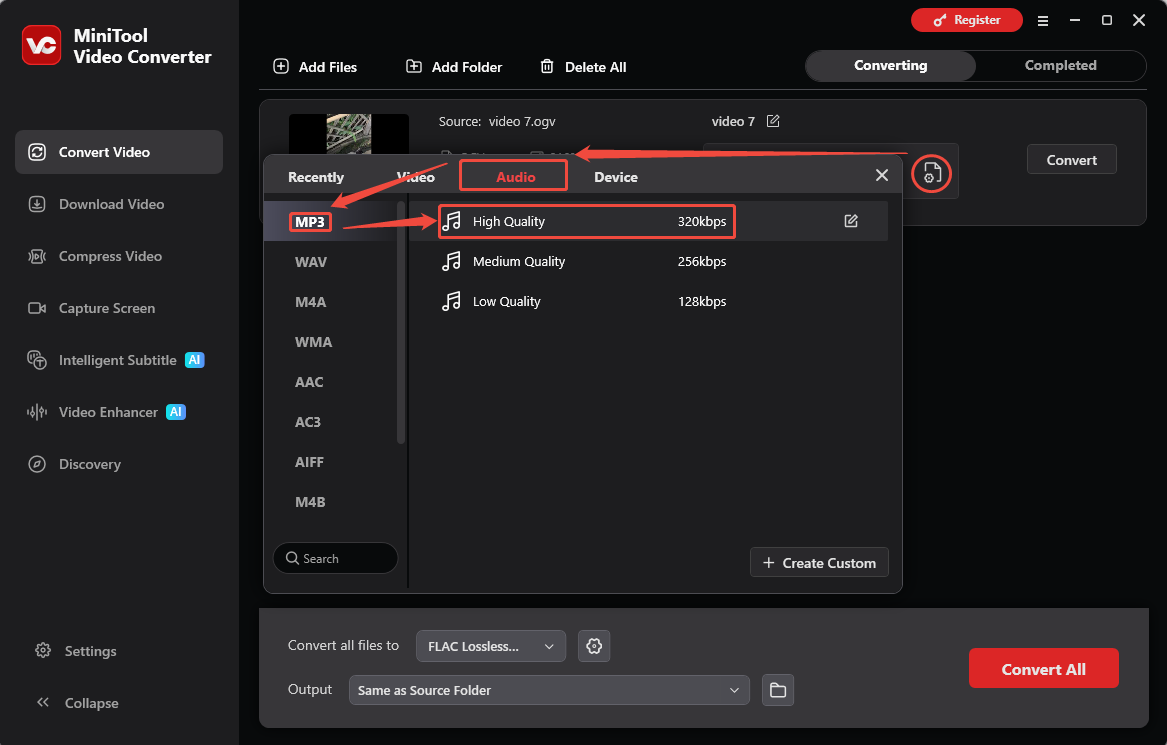Click the output format settings icon
This screenshot has height=745, width=1167.
932,173
